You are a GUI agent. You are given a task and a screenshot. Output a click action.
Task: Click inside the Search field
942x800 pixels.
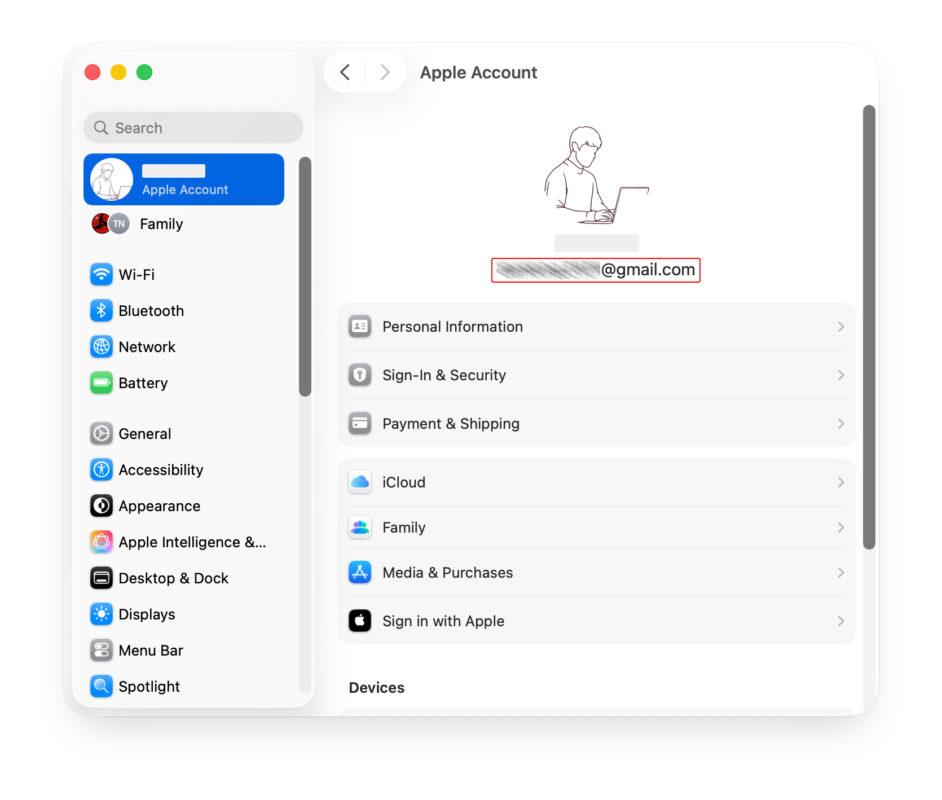pos(192,127)
